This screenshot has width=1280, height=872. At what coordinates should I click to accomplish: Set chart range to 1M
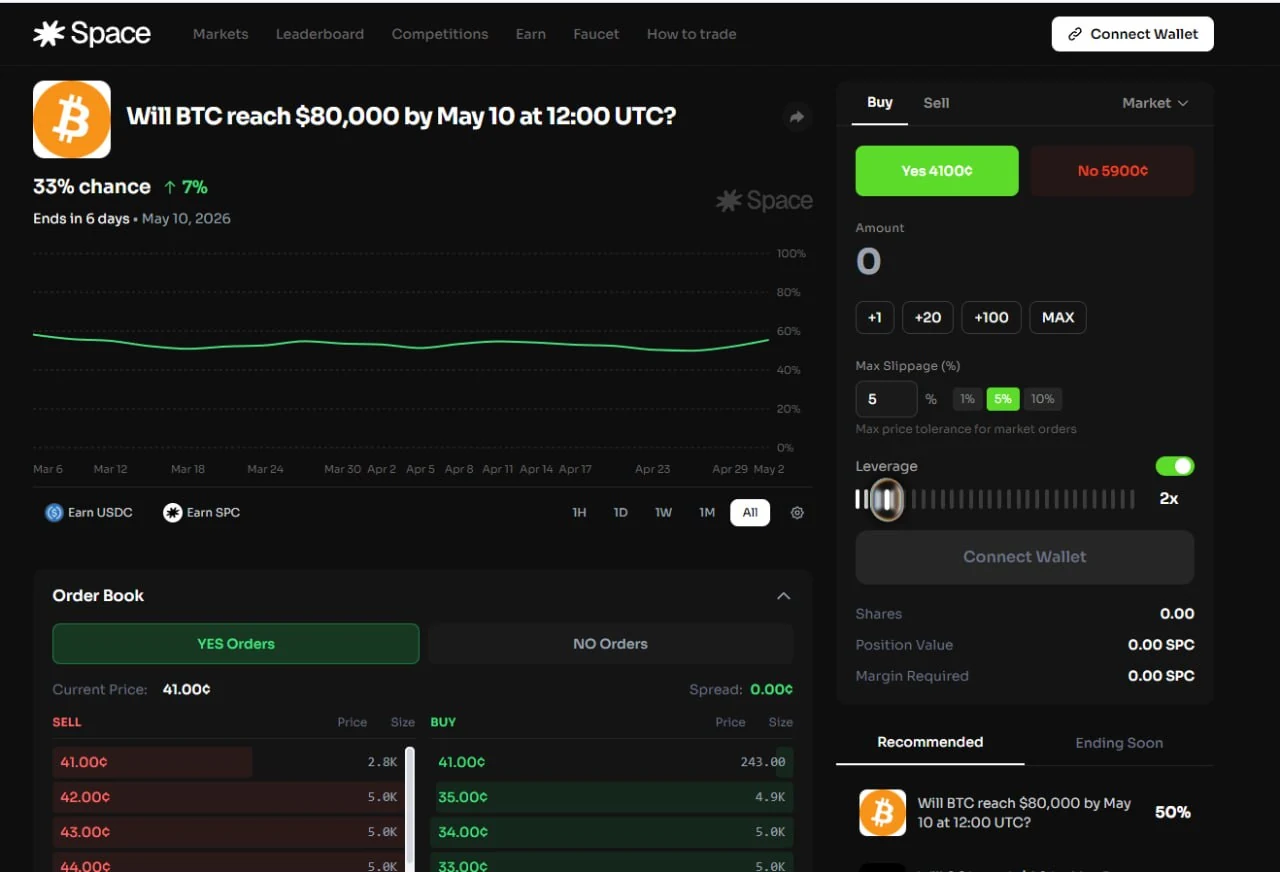[707, 513]
